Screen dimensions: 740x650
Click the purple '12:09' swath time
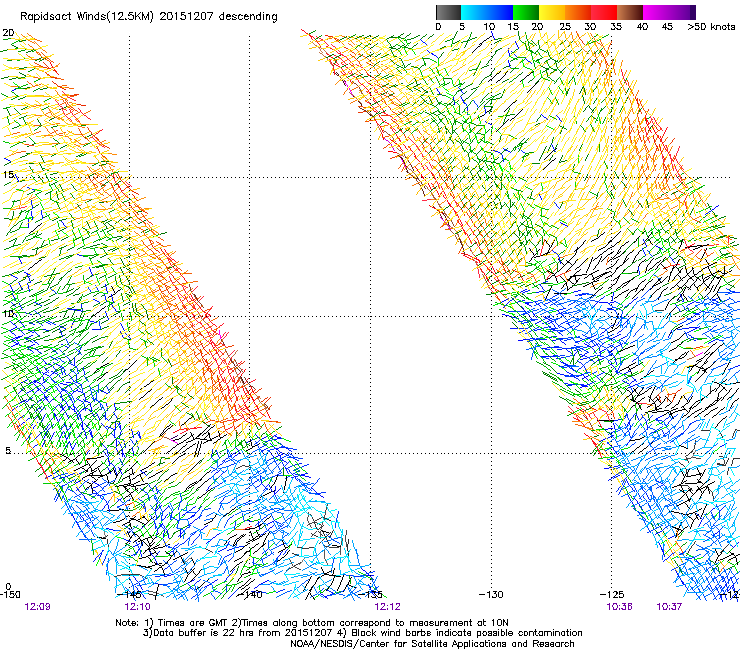click(37, 607)
